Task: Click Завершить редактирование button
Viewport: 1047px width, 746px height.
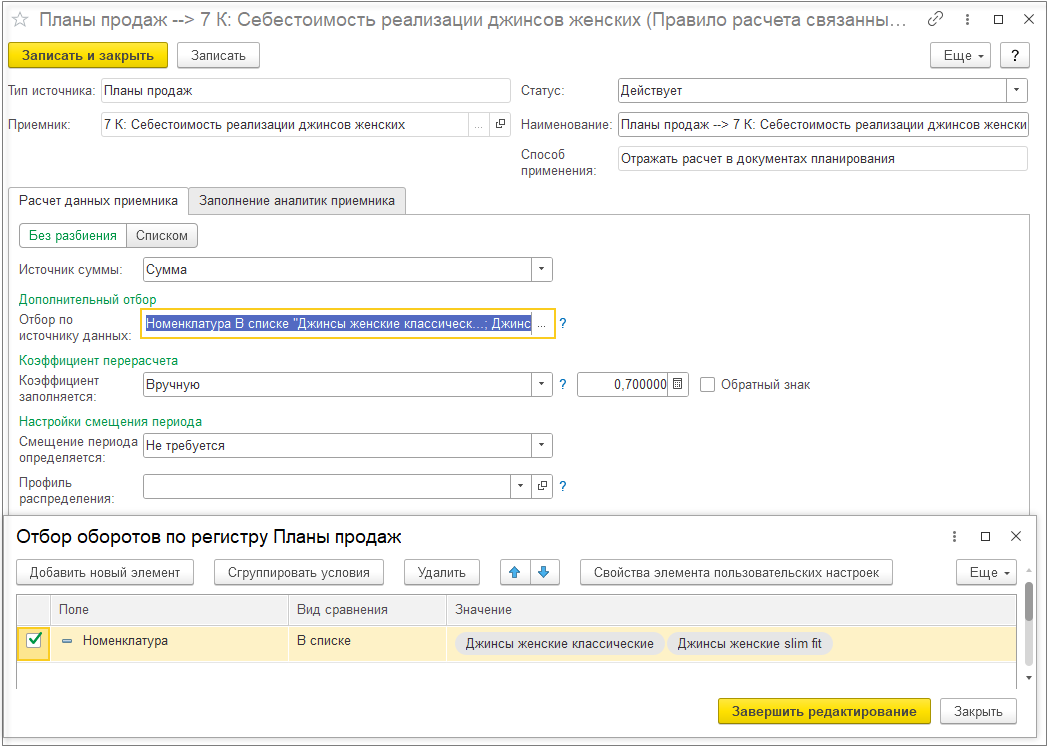Action: coord(823,711)
